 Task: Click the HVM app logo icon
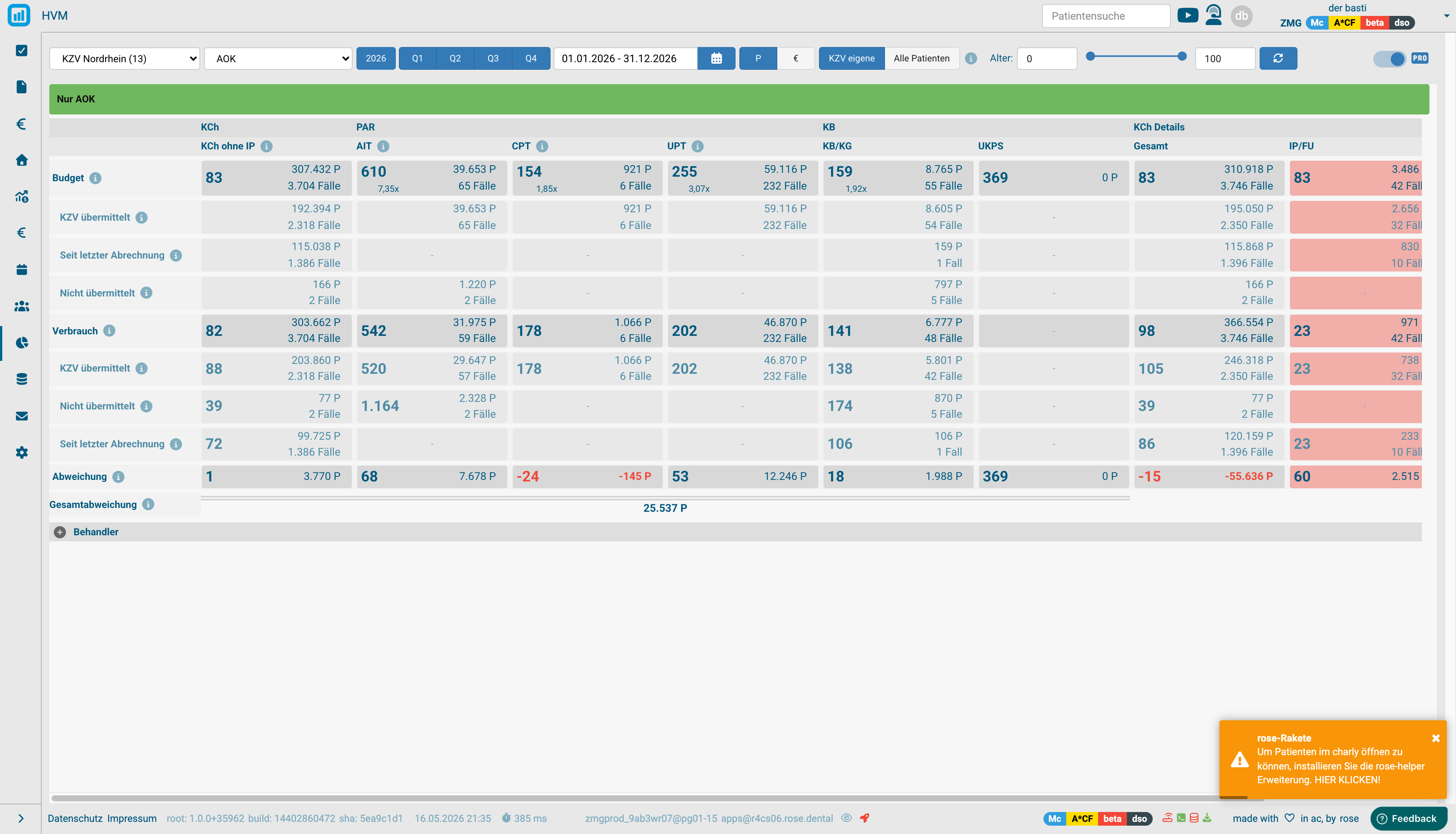tap(19, 16)
